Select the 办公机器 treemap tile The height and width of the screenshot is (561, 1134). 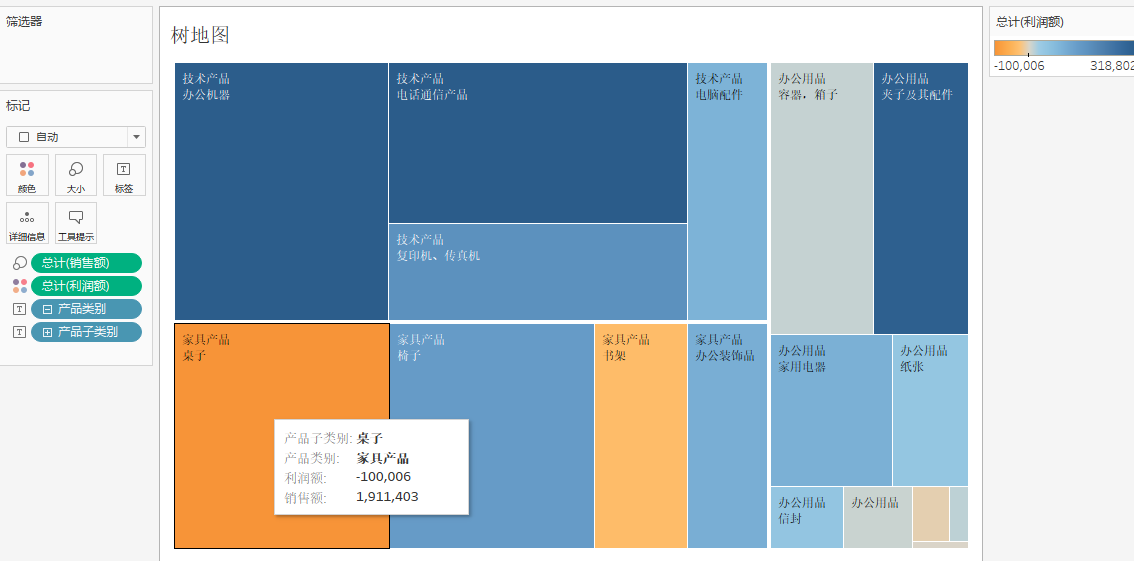[281, 192]
